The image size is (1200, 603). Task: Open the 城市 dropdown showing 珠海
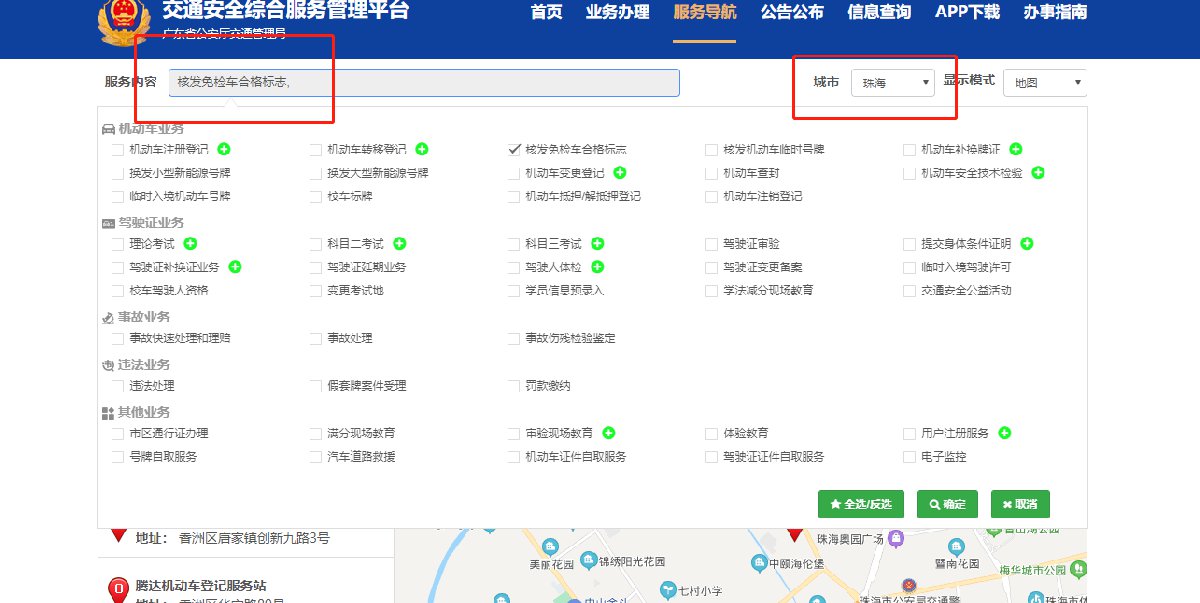[x=892, y=83]
